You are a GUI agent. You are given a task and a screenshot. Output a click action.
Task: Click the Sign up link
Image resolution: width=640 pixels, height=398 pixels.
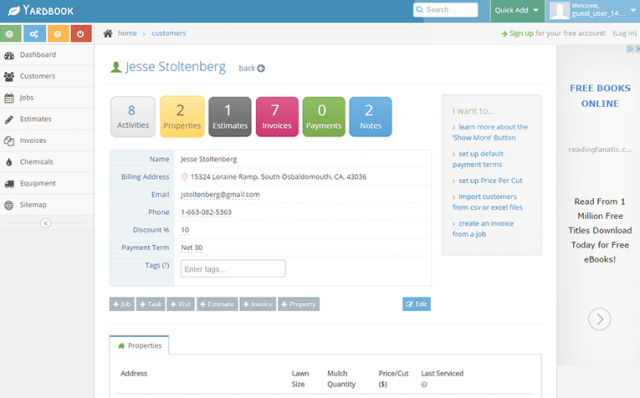click(521, 33)
